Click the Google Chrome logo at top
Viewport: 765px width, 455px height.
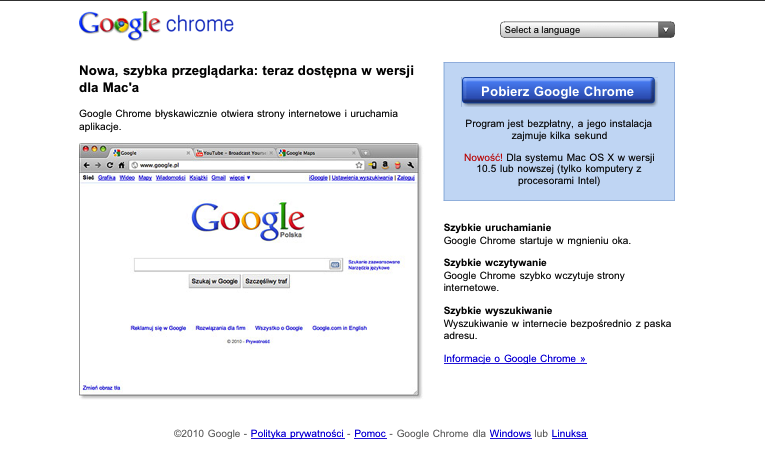pyautogui.click(x=156, y=25)
